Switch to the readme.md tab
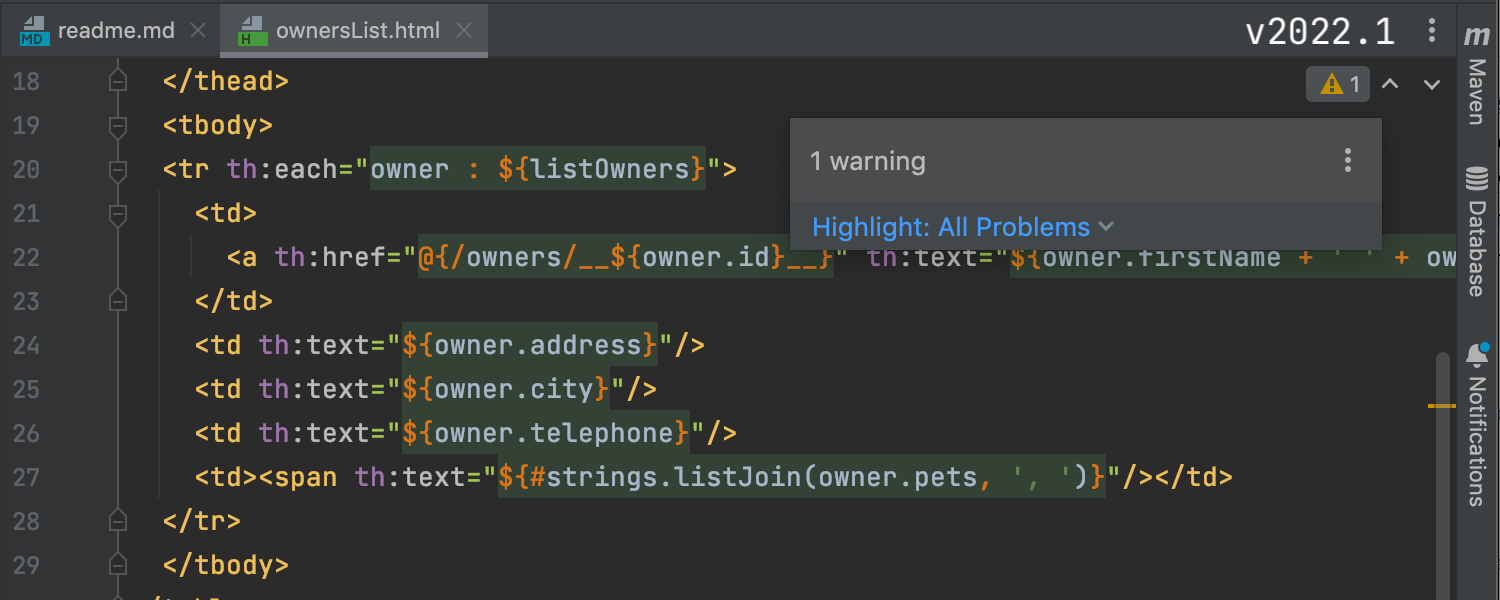 pos(115,31)
